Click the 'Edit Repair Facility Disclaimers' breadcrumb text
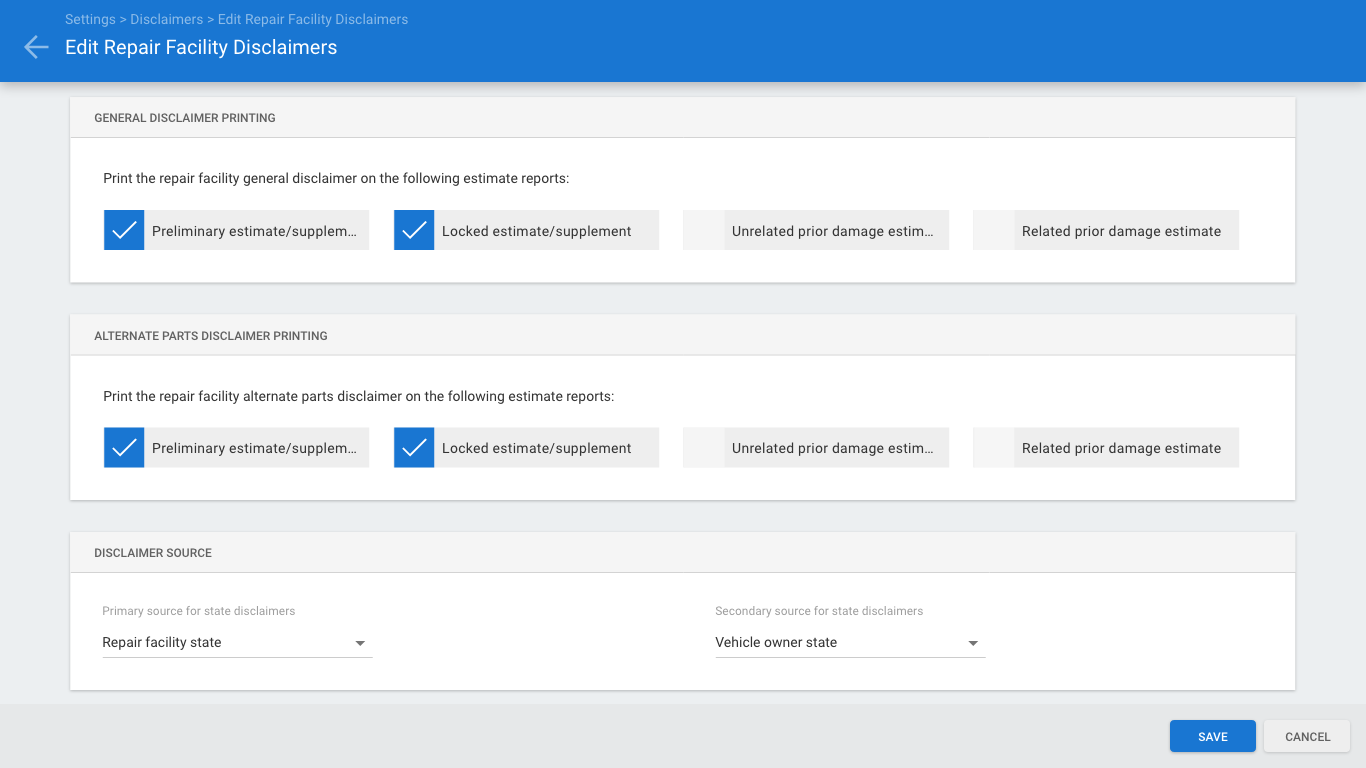The image size is (1366, 768). pos(314,19)
